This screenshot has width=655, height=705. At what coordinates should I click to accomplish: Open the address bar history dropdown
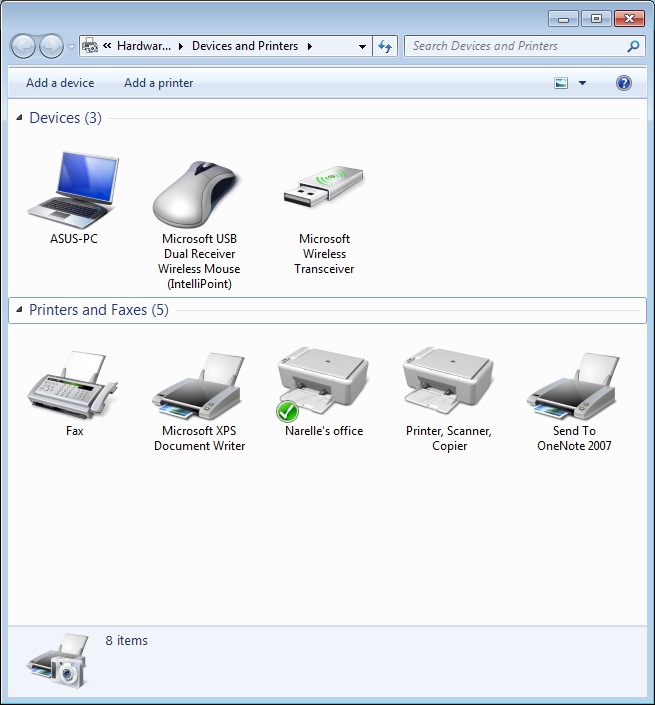pos(362,46)
